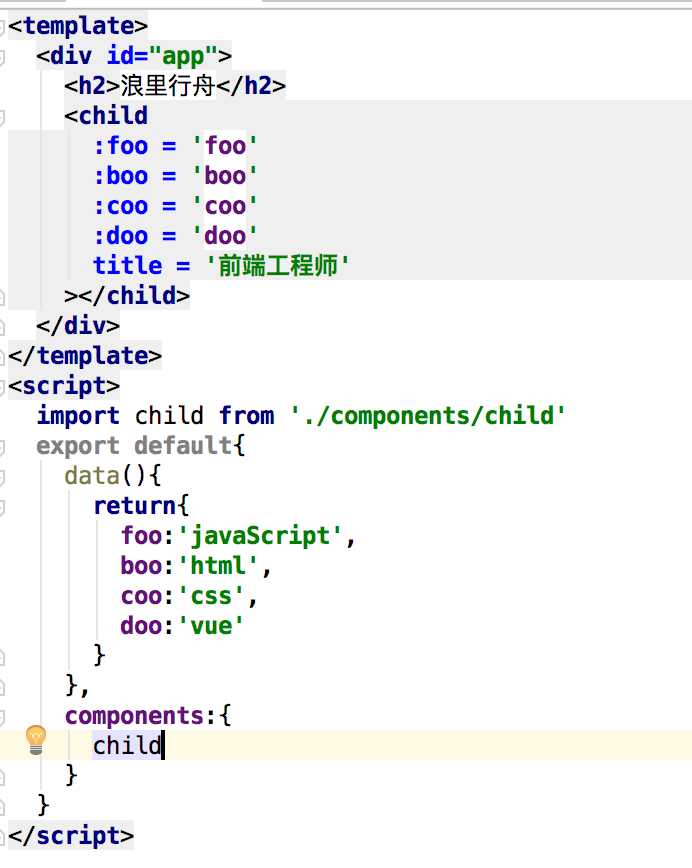The image size is (692, 868).
Task: Click the 'id' attribute of the div
Action: pyautogui.click(x=120, y=56)
